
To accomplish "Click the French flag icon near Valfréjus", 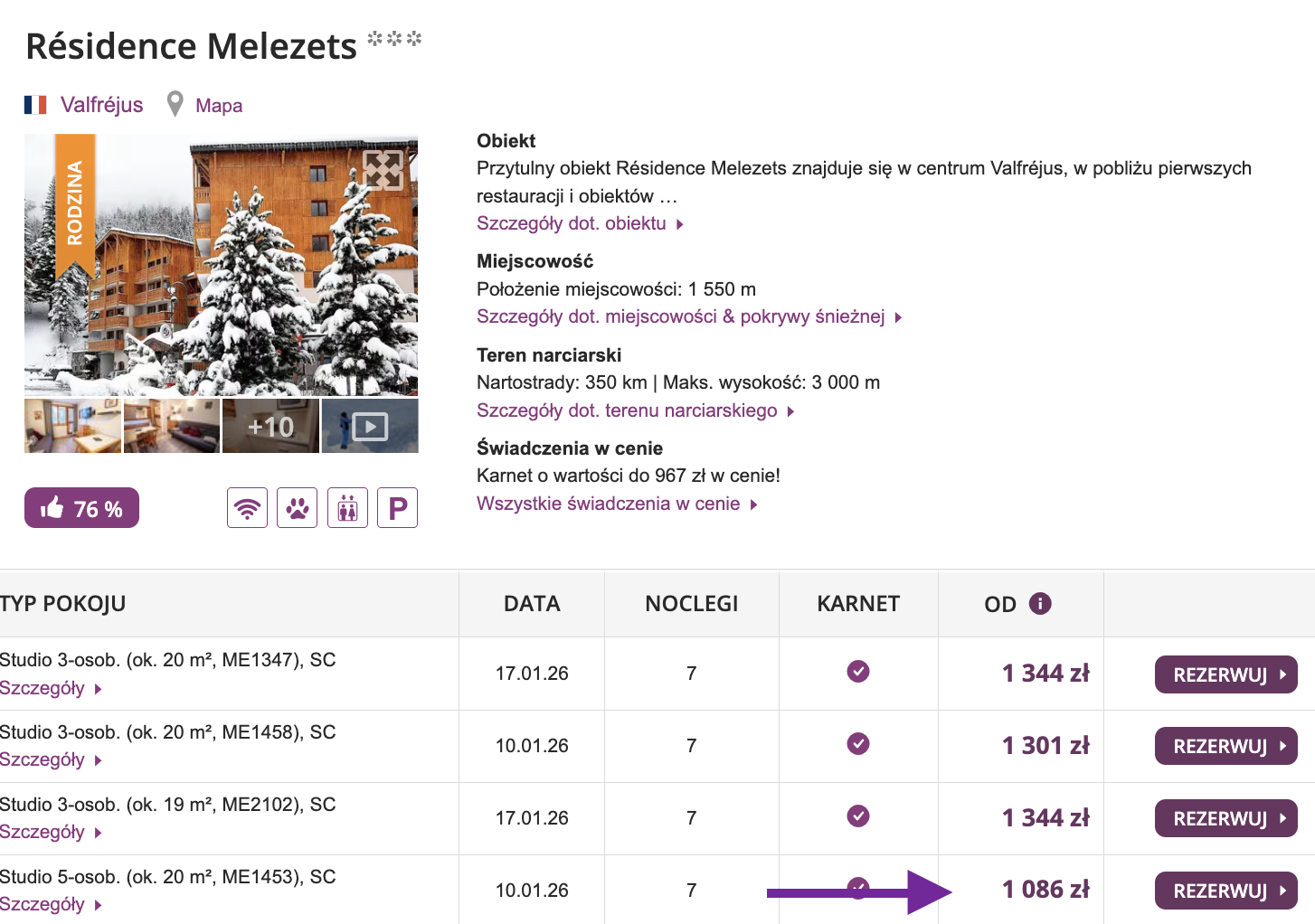I will coord(34,104).
